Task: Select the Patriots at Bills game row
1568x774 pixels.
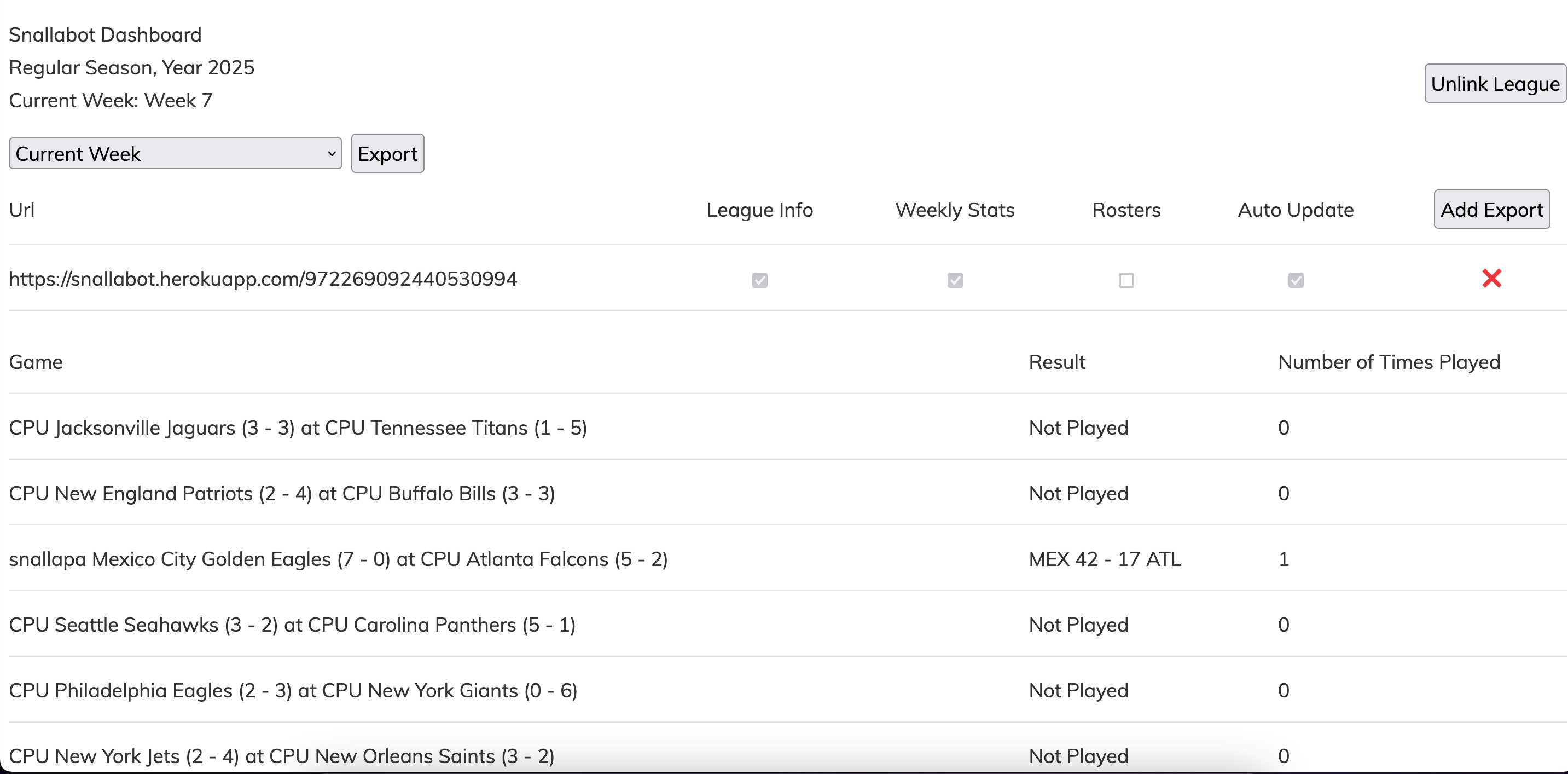Action: pos(282,493)
